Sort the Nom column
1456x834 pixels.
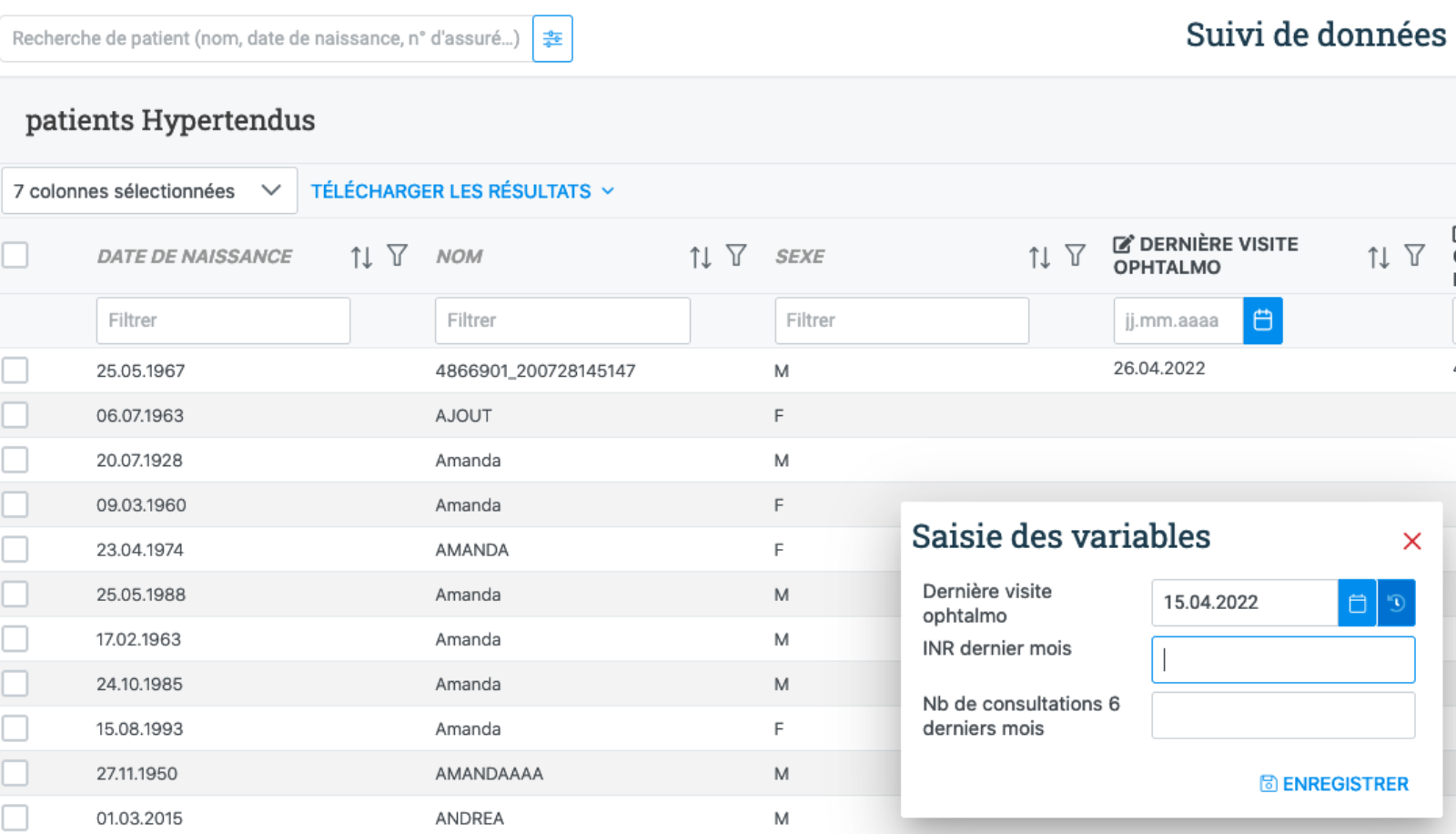pos(700,257)
